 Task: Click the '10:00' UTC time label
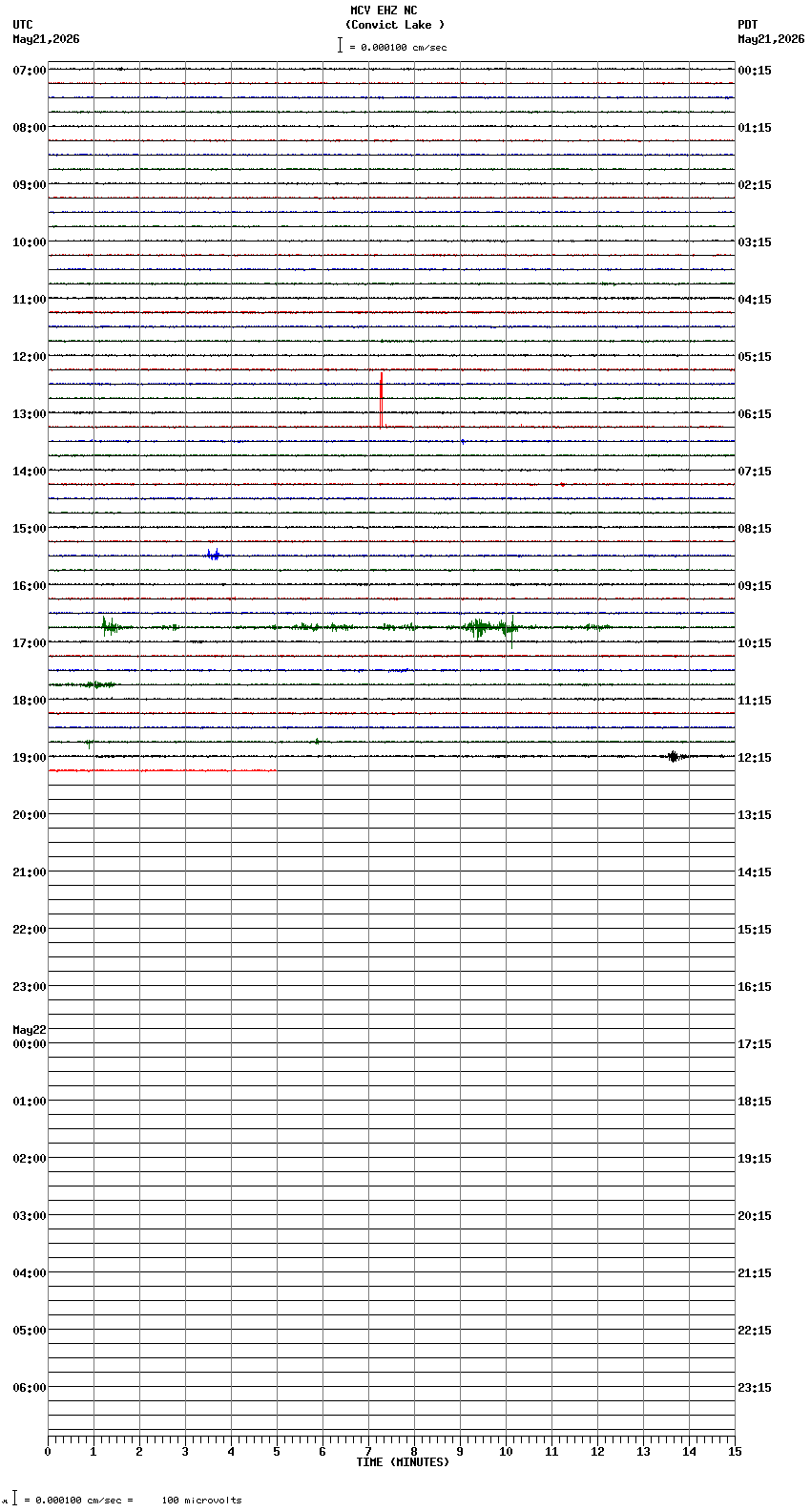pyautogui.click(x=30, y=242)
